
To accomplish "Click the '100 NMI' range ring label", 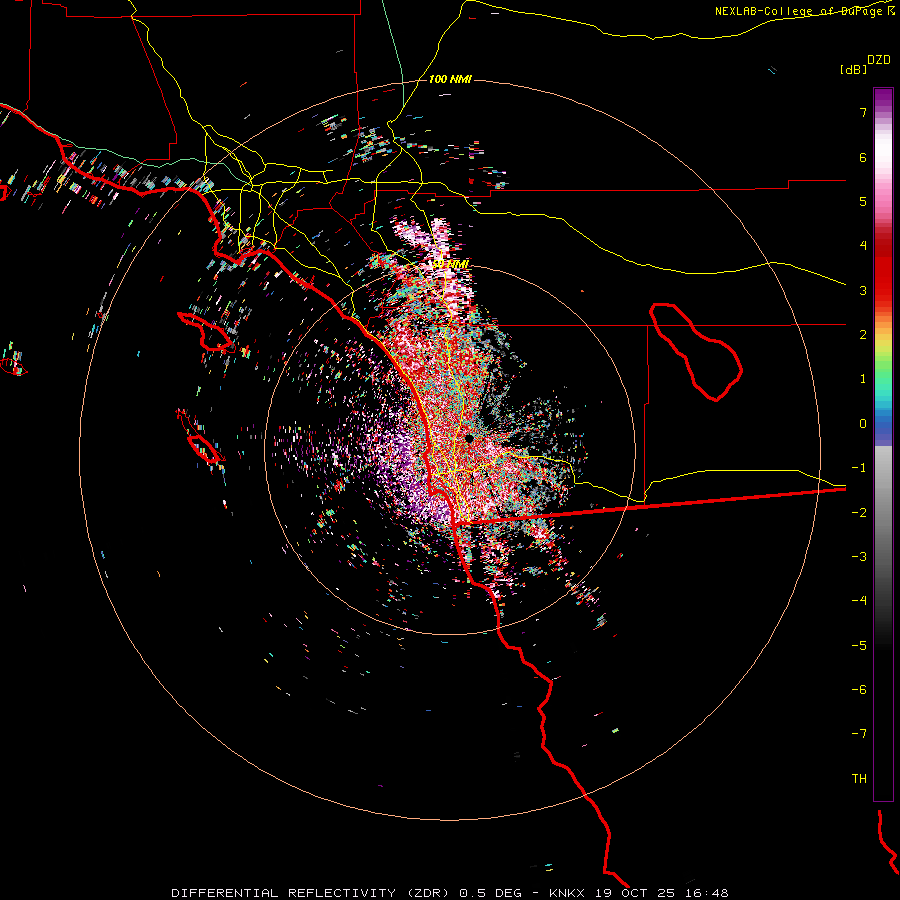I will [x=450, y=79].
